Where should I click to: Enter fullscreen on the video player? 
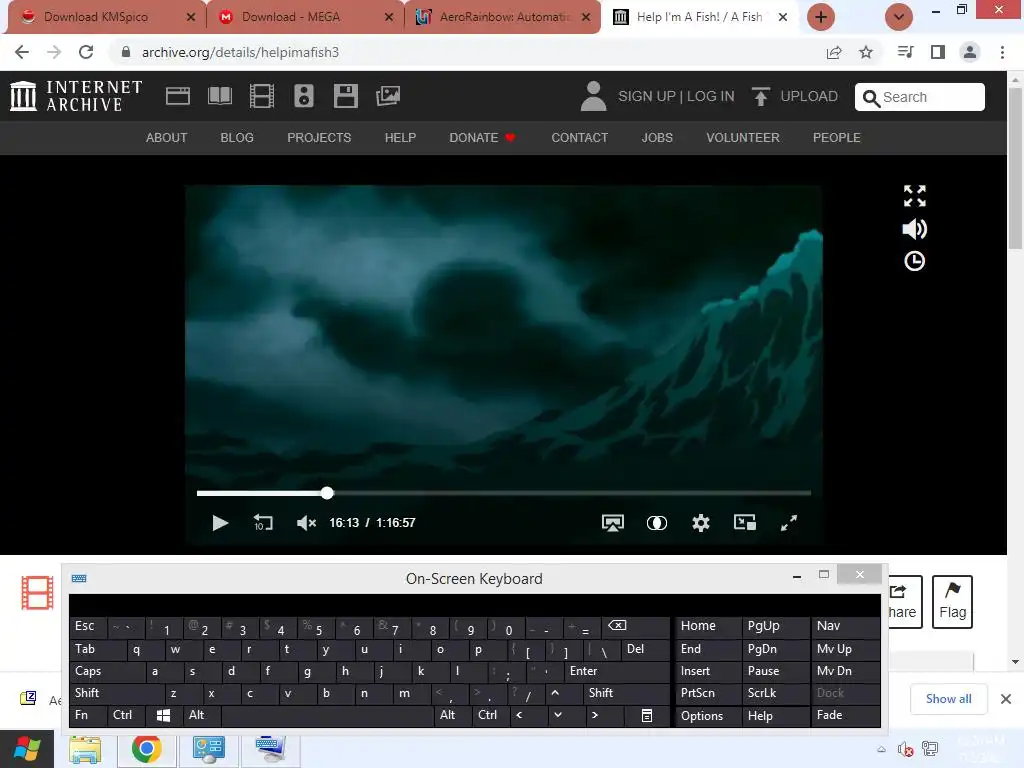(x=789, y=522)
